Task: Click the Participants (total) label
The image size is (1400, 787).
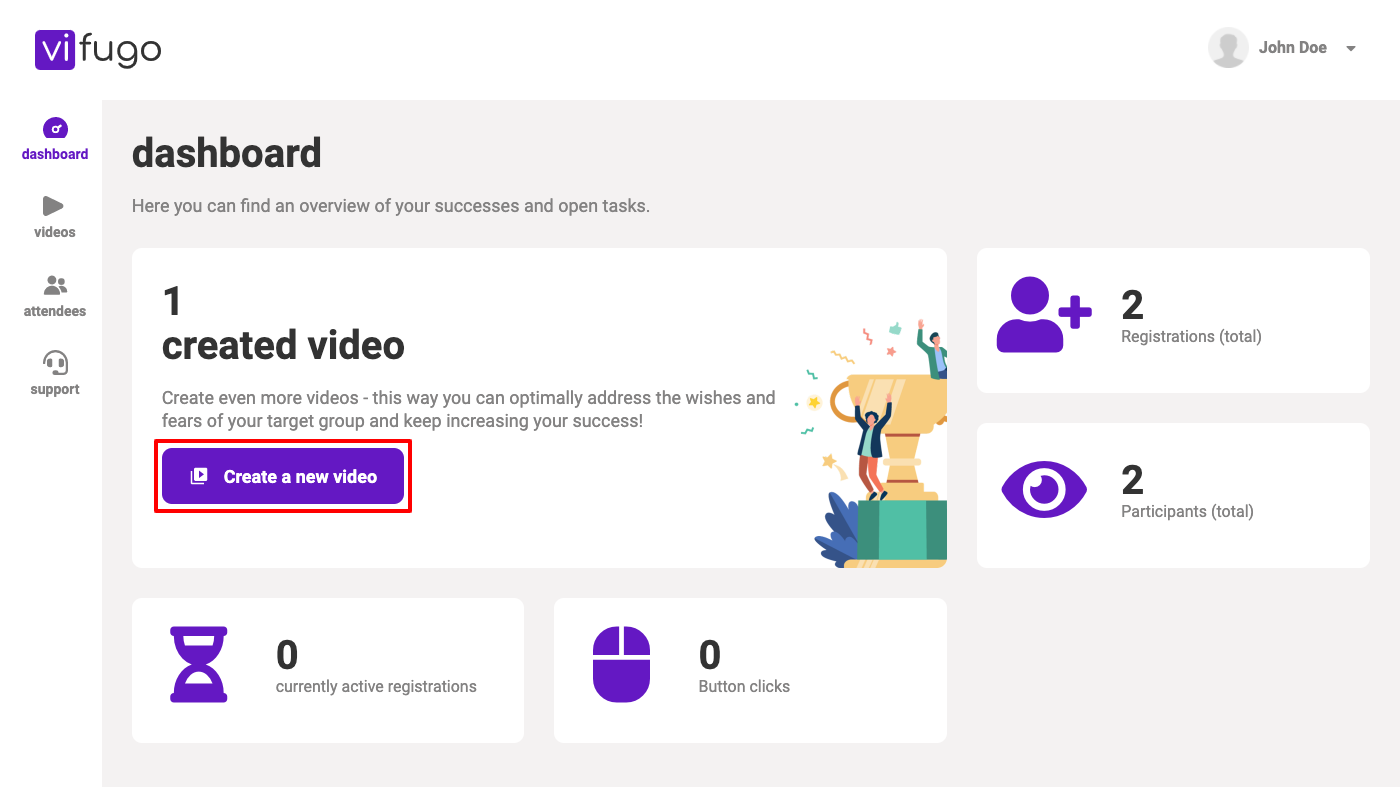Action: click(x=1187, y=511)
